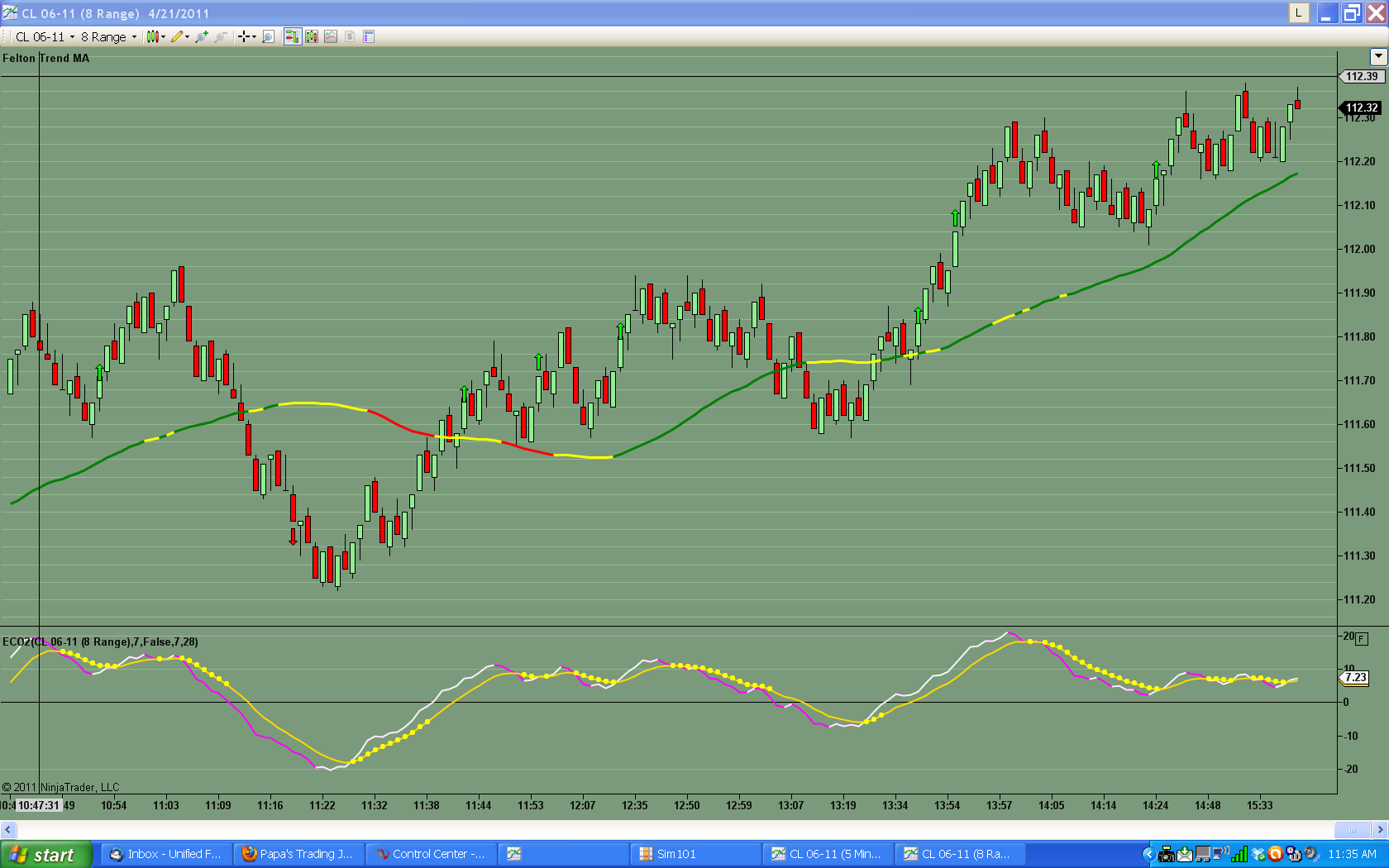
Task: Click the 15:33 time axis label
Action: pyautogui.click(x=1260, y=805)
